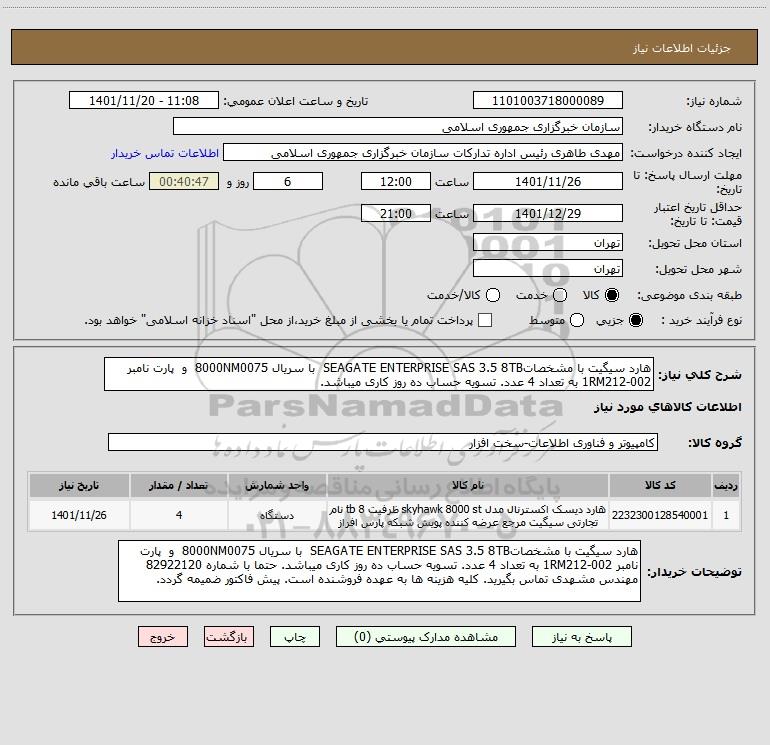Click the چاپ print button
Screen dimensions: 770x745
295,637
